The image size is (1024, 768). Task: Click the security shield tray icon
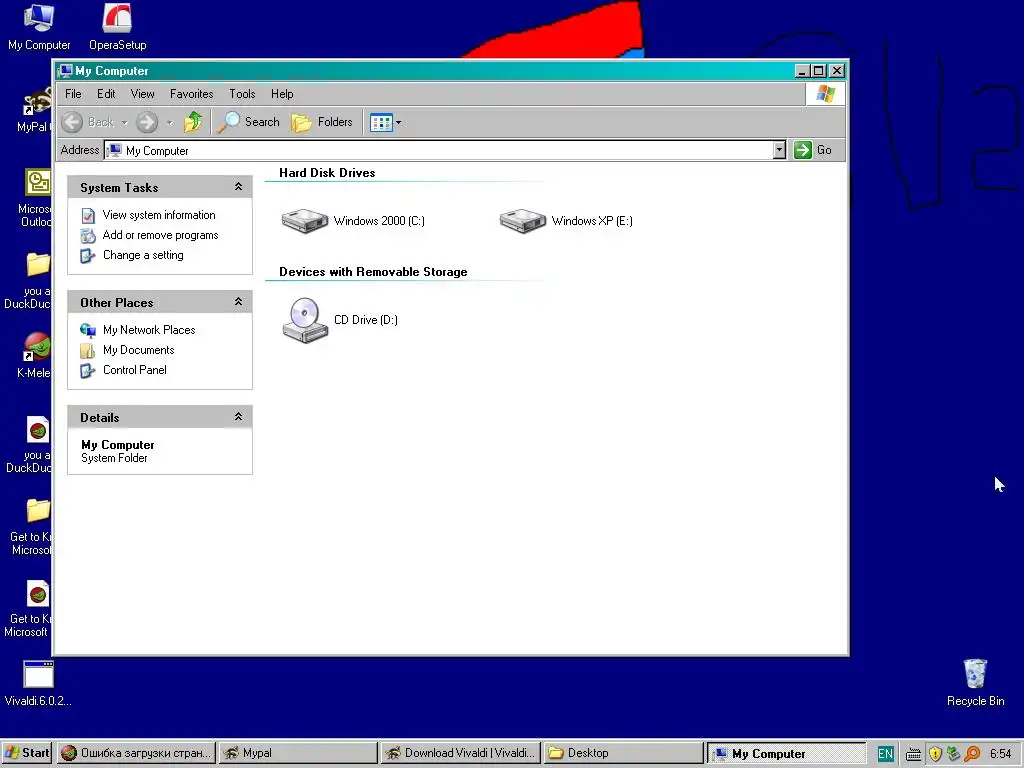[x=935, y=754]
